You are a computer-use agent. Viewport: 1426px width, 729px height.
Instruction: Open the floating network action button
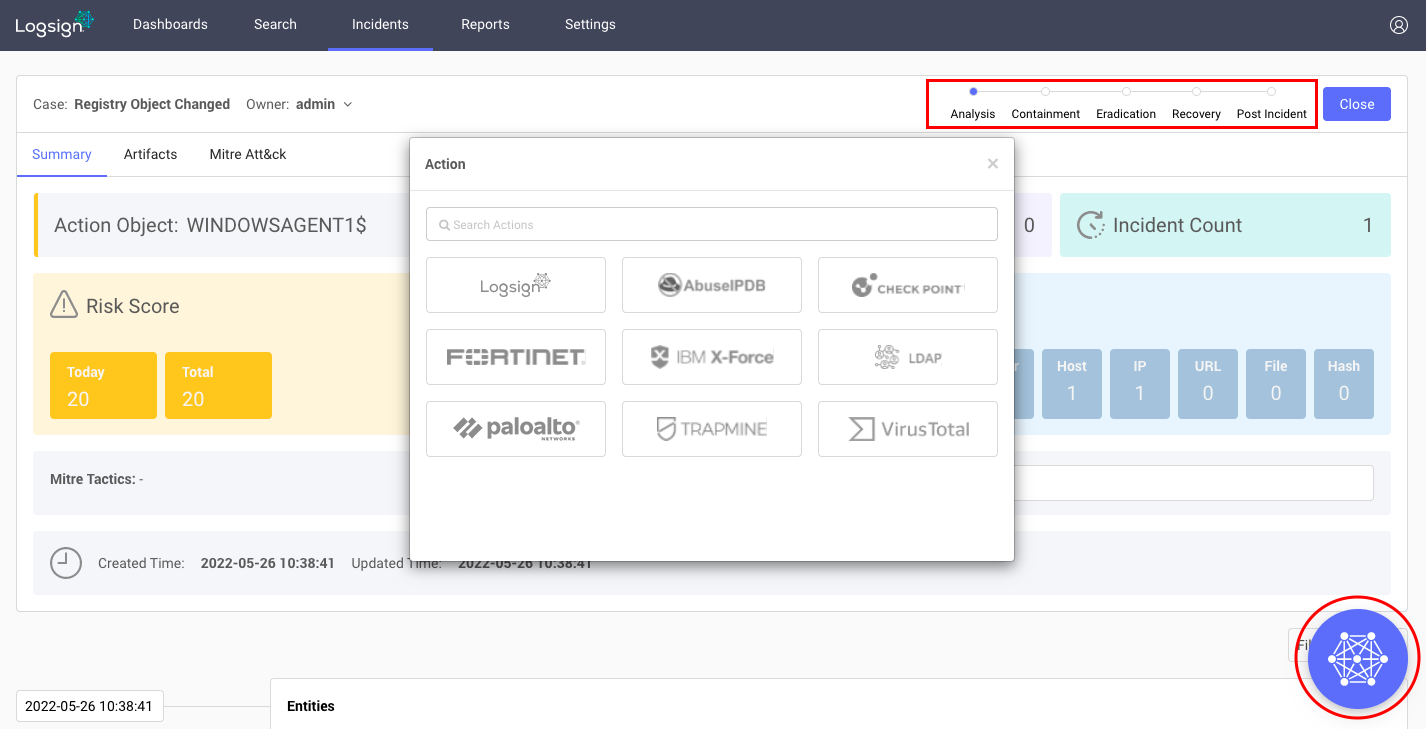point(1357,659)
